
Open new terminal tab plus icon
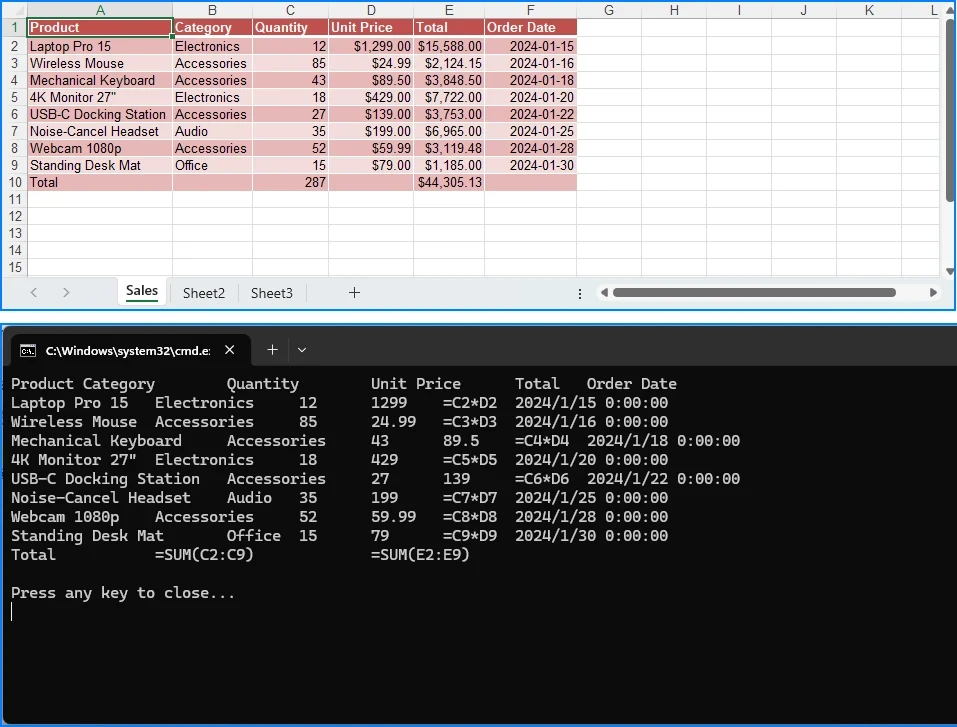(272, 350)
